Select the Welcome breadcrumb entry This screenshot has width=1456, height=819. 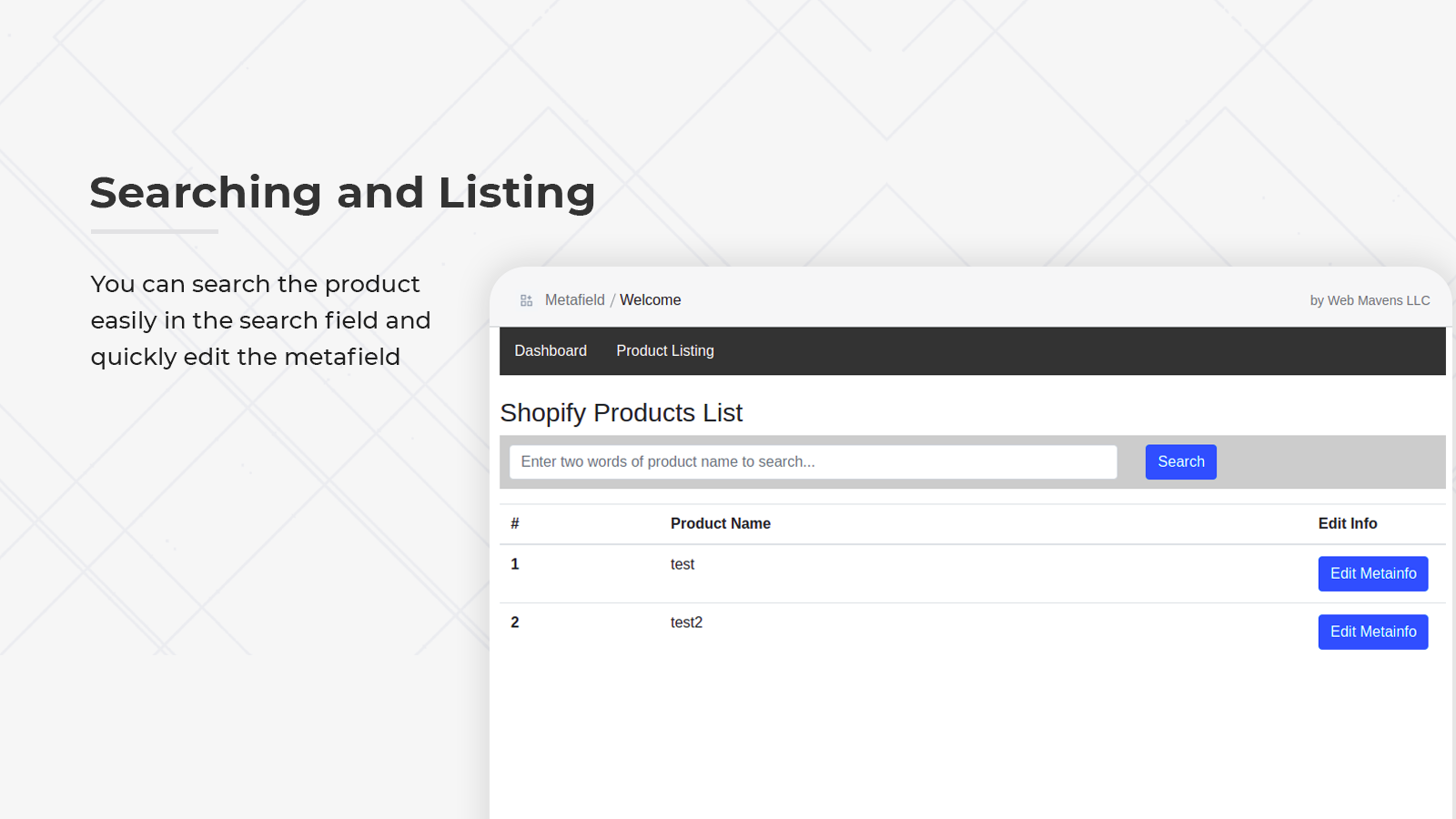click(650, 299)
